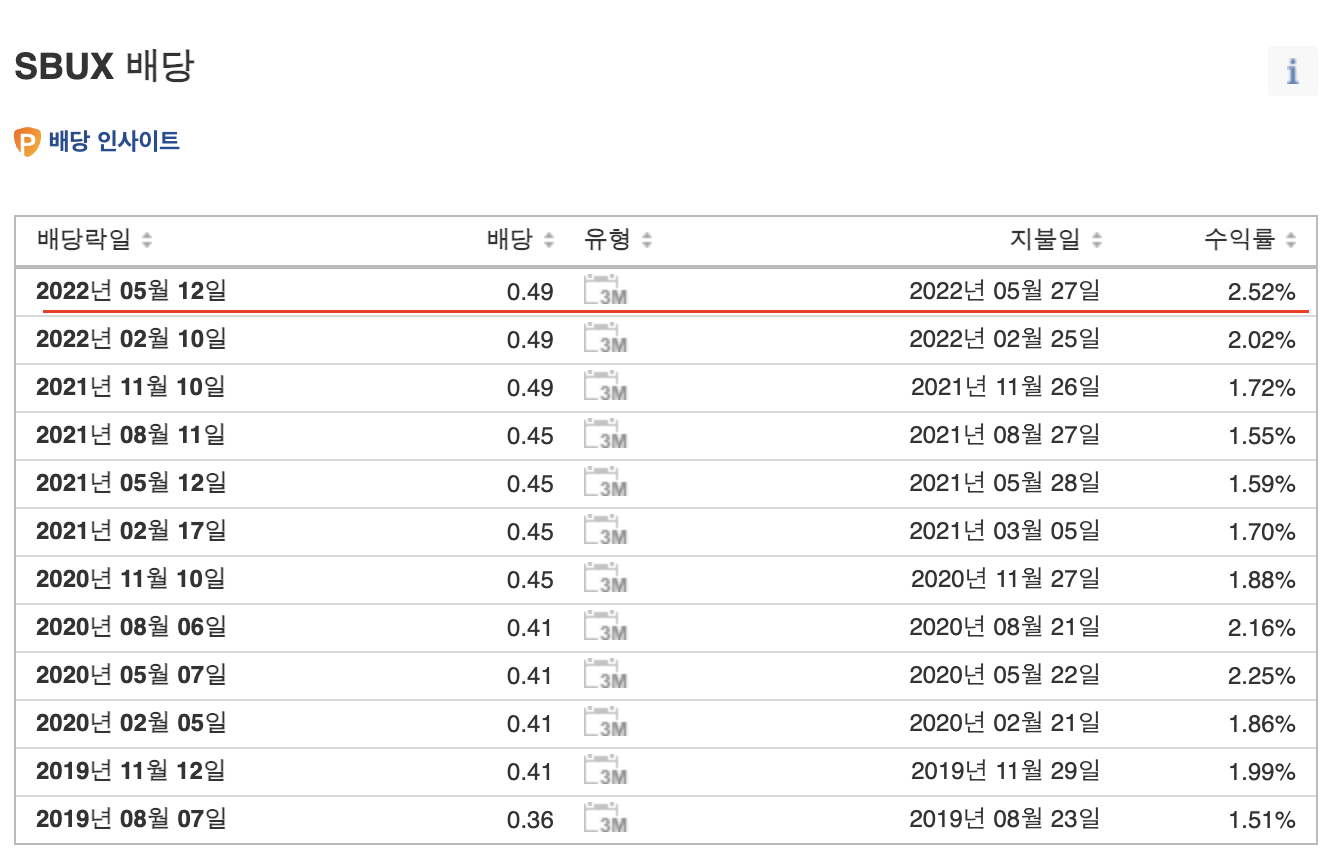Select ex-dividend date 2020년 08월 06일

tap(131, 627)
